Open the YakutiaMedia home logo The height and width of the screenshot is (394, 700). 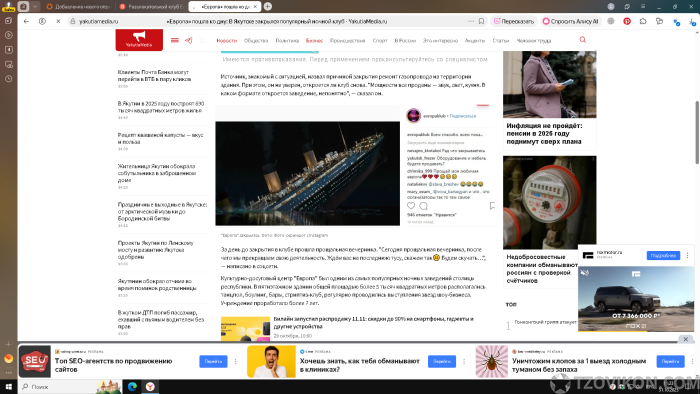pos(139,40)
